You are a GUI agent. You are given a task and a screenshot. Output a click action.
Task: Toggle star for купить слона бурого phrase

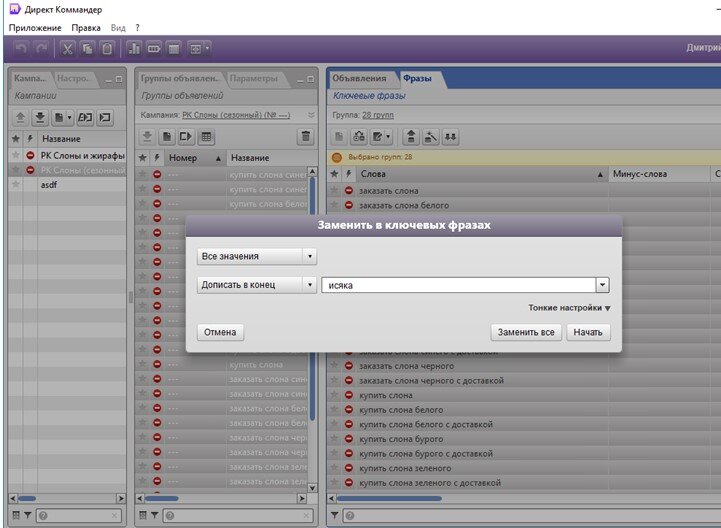(335, 439)
